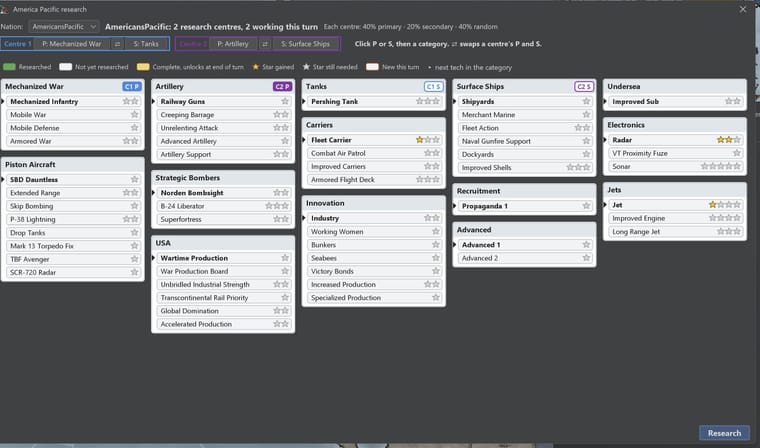The width and height of the screenshot is (760, 448).
Task: Select Centre 1 secondary Tanks slot
Action: (146, 44)
